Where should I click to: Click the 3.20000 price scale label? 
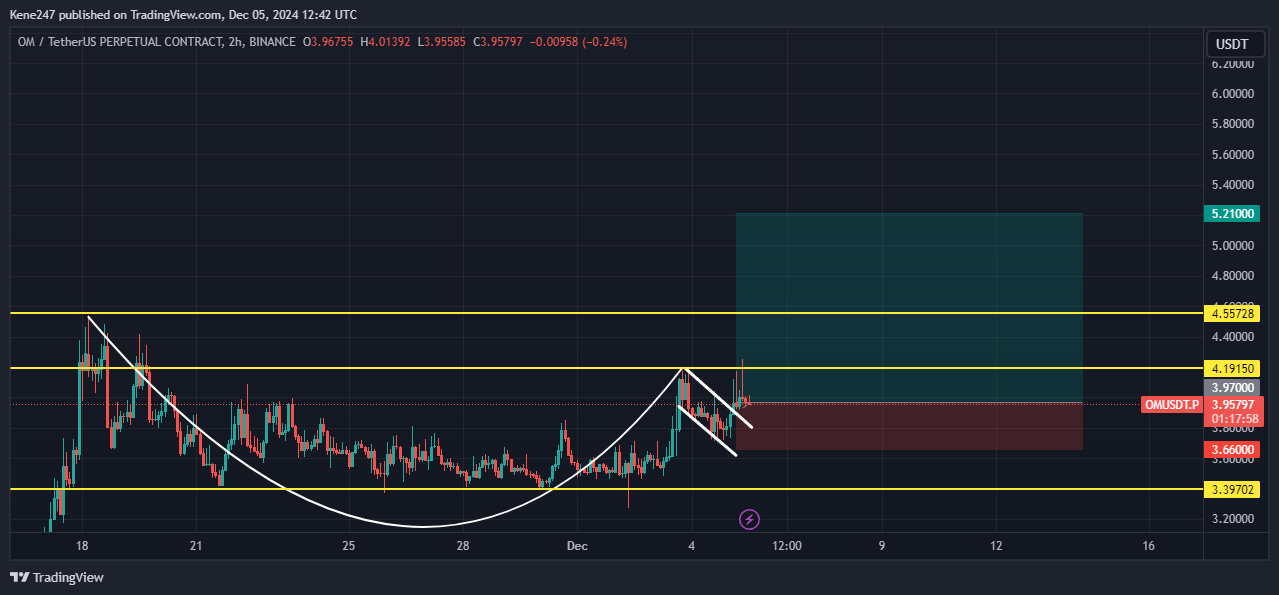point(1231,520)
